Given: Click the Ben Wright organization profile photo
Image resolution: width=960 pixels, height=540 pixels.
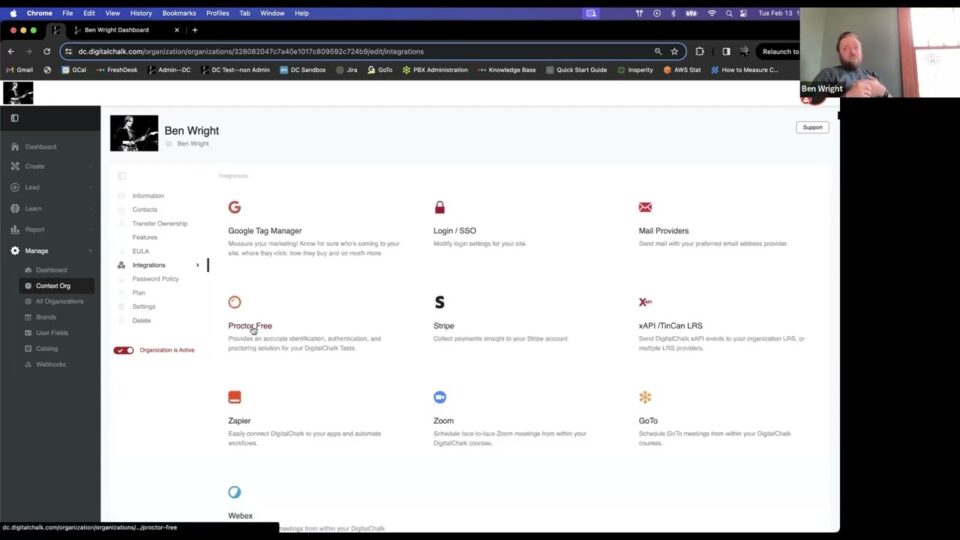Looking at the screenshot, I should 134,133.
